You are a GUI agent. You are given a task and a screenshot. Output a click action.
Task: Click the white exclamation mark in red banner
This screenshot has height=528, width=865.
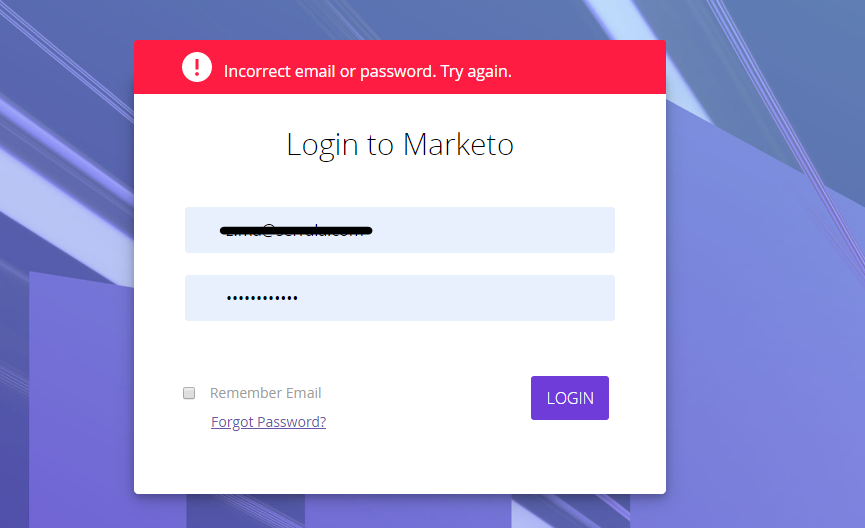(197, 67)
